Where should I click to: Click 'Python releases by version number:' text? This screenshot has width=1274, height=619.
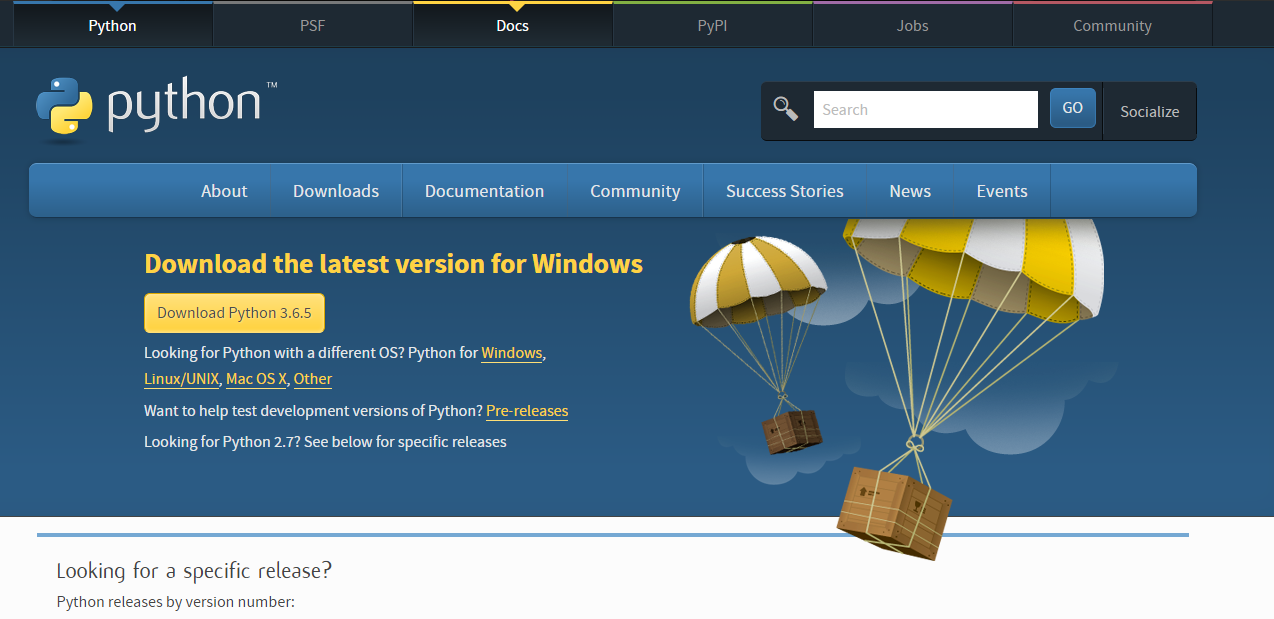(176, 602)
